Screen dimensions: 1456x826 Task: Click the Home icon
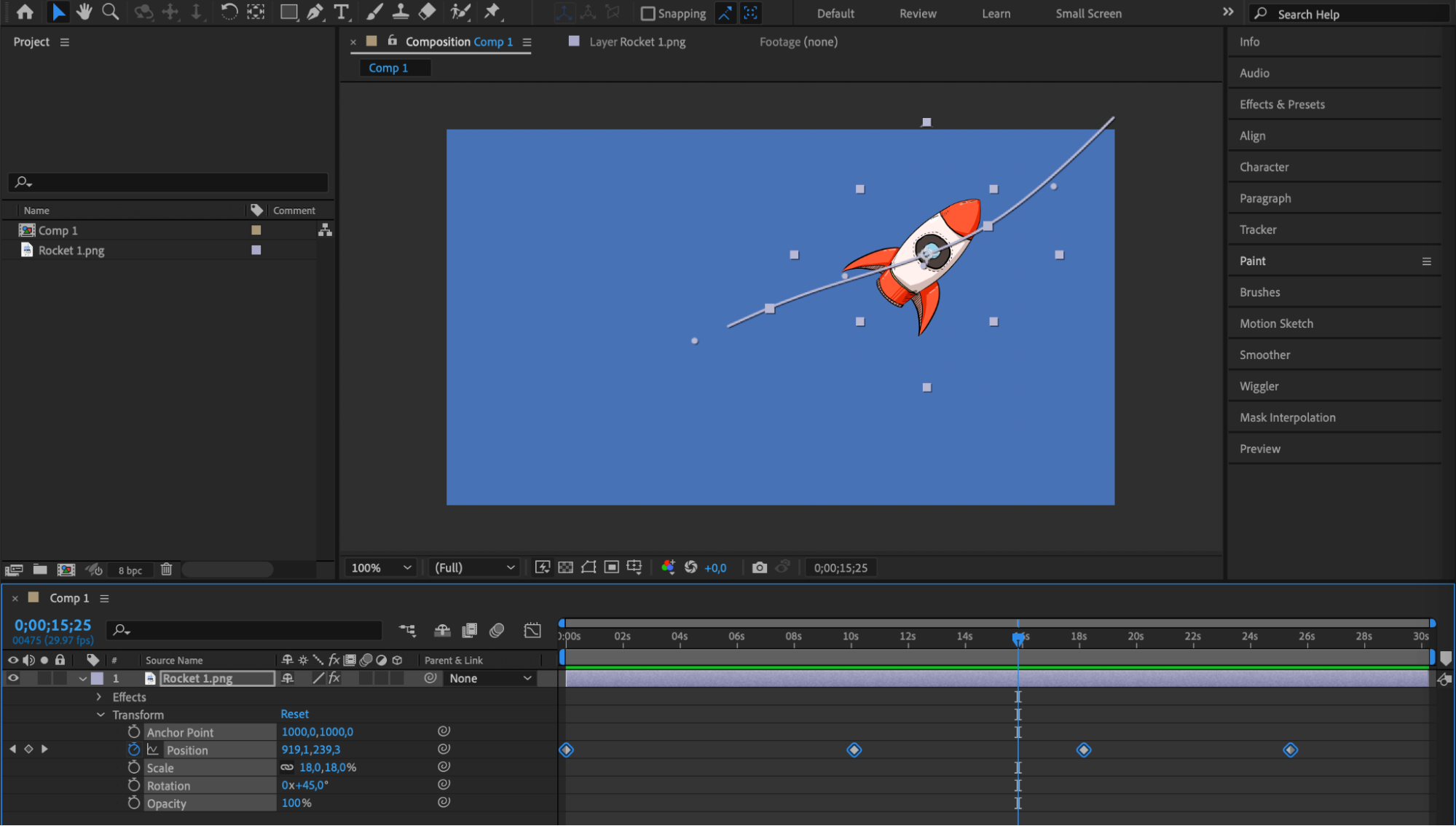25,12
